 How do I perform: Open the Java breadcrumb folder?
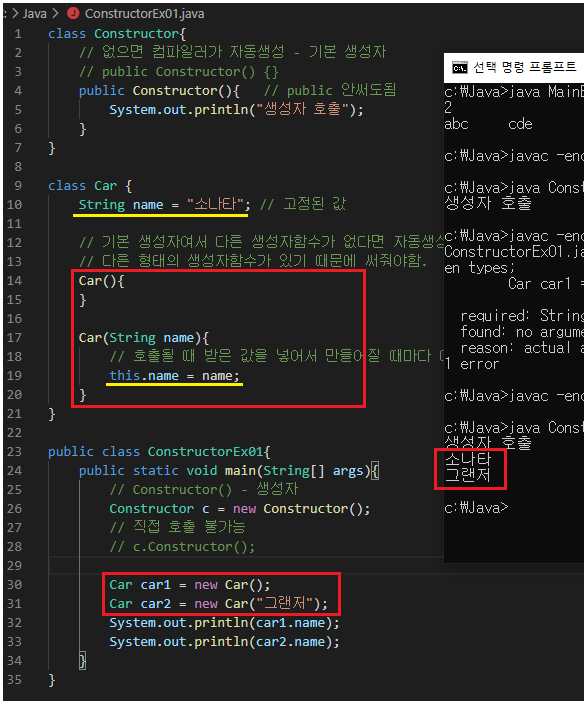(x=35, y=14)
